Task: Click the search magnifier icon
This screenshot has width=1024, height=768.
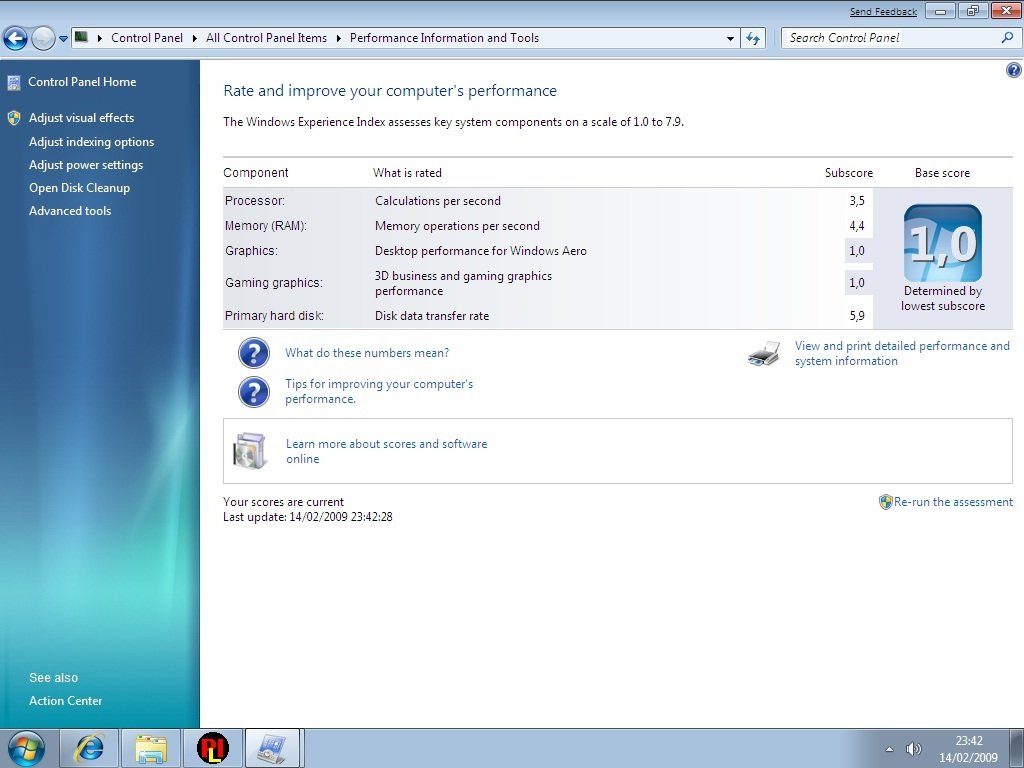Action: click(1007, 38)
